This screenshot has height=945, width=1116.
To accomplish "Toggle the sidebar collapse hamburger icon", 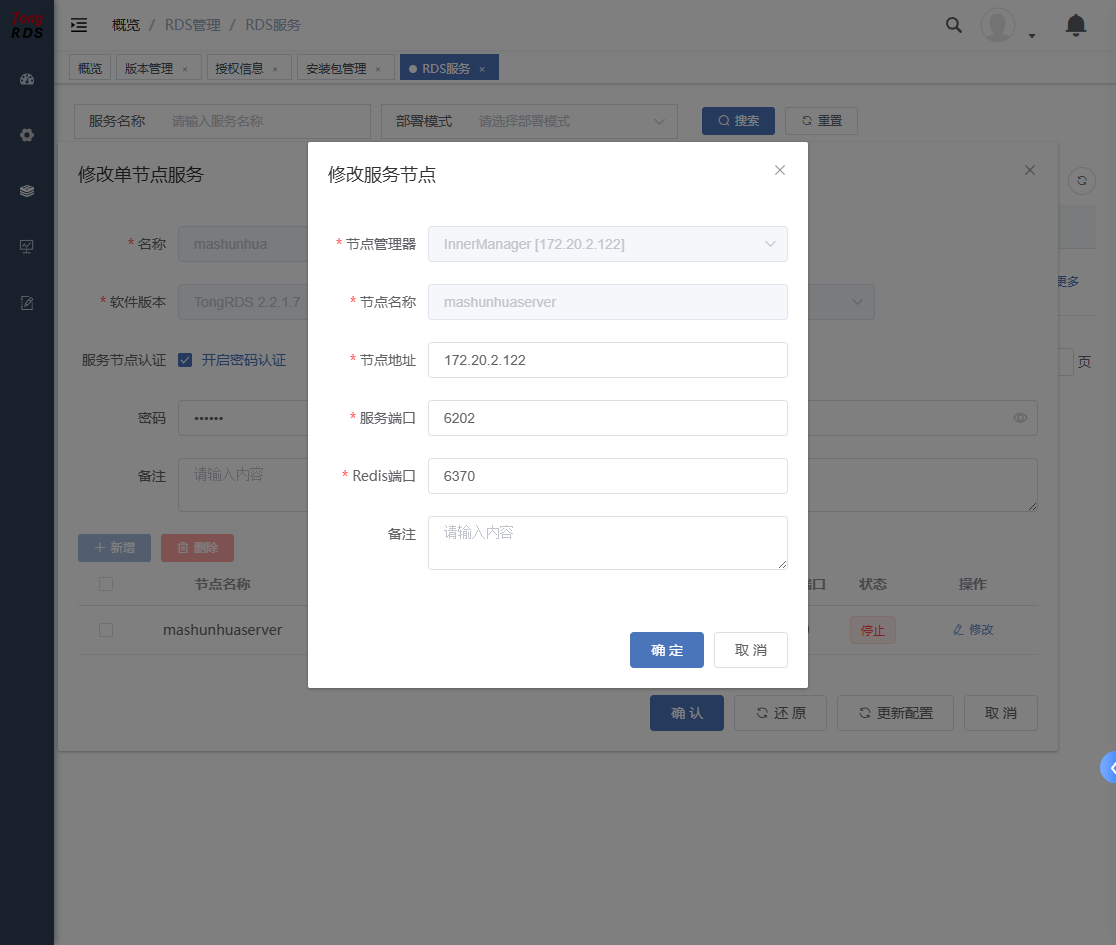I will coord(79,25).
